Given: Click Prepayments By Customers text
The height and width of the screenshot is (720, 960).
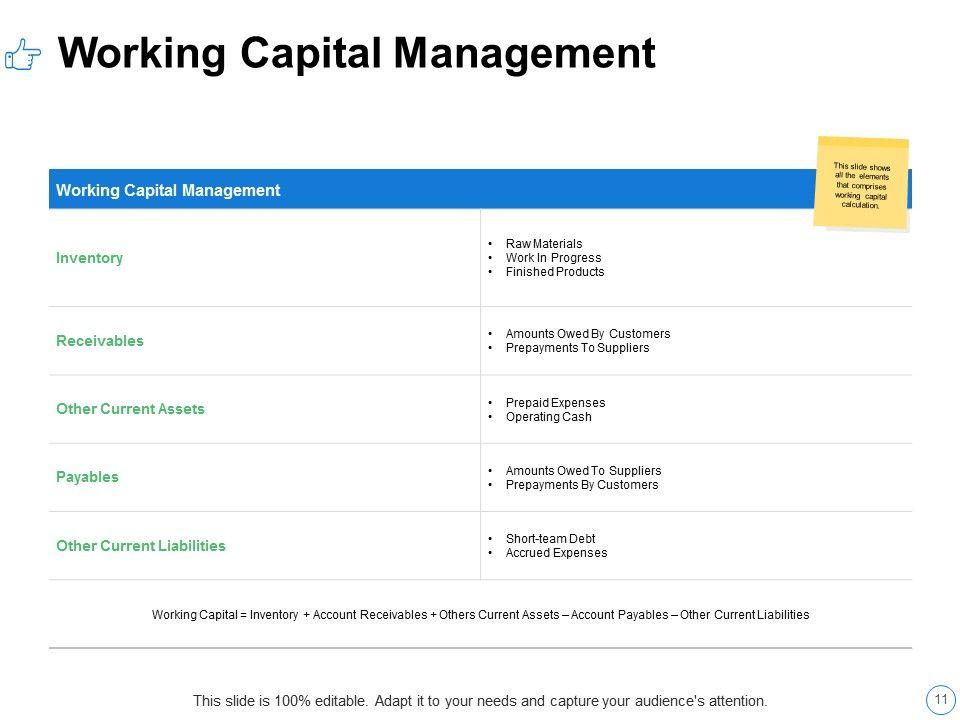Looking at the screenshot, I should coord(582,485).
